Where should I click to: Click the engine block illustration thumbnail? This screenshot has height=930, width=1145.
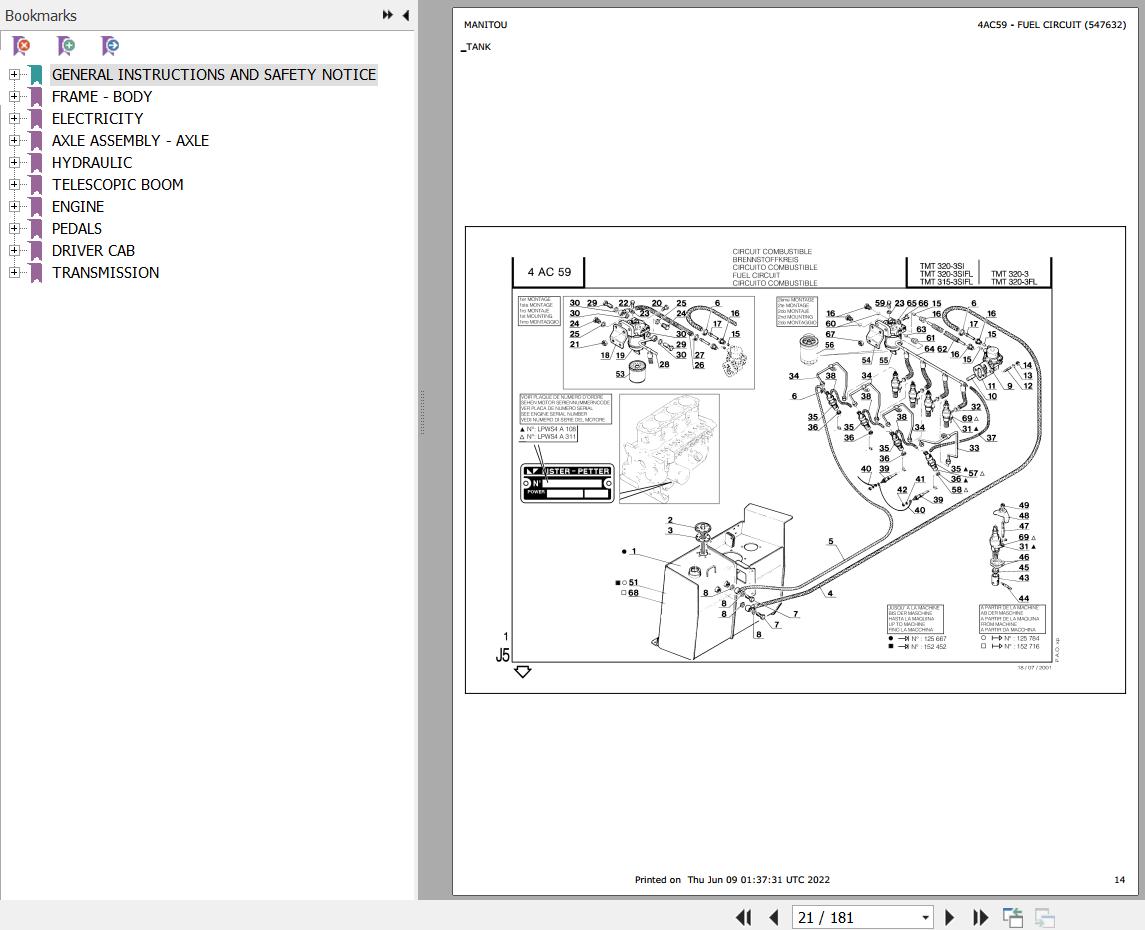(x=669, y=448)
